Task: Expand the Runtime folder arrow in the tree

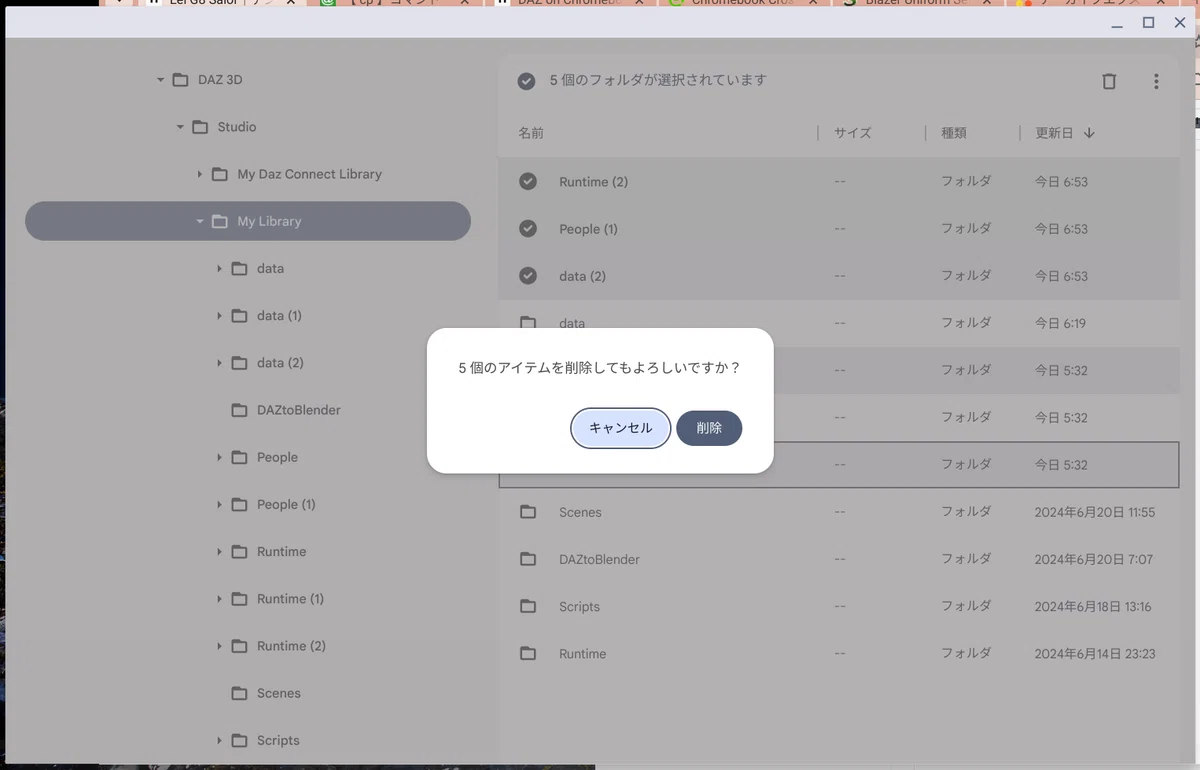Action: [219, 551]
